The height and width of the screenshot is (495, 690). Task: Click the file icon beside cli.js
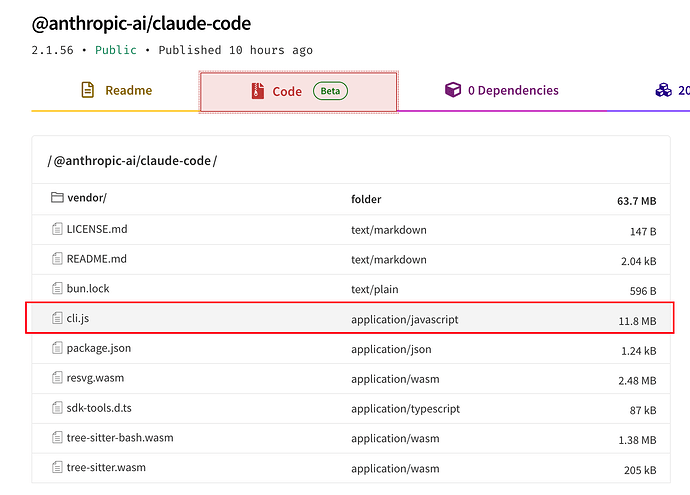click(57, 318)
